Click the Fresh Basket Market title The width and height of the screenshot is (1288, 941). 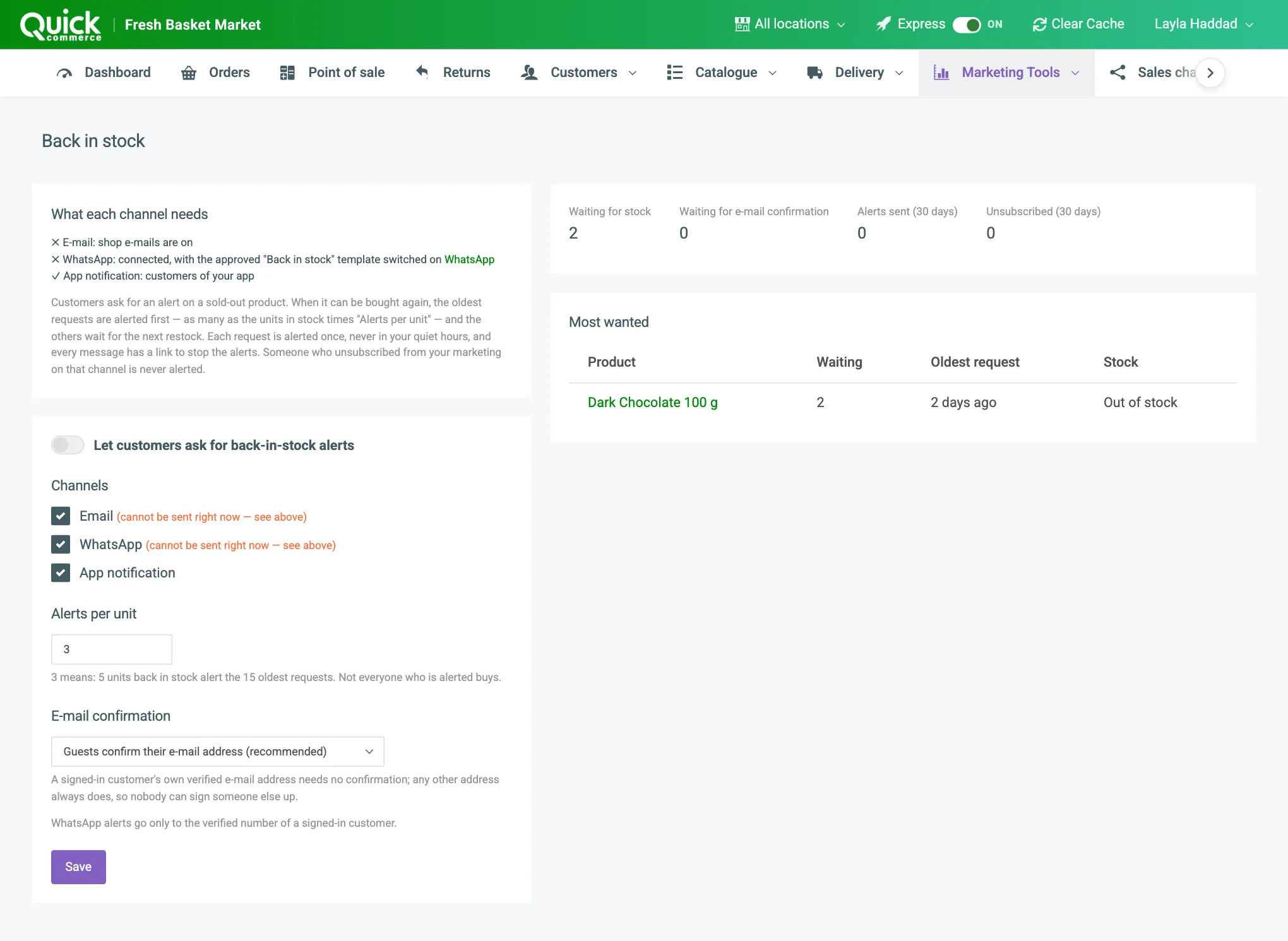click(x=193, y=25)
